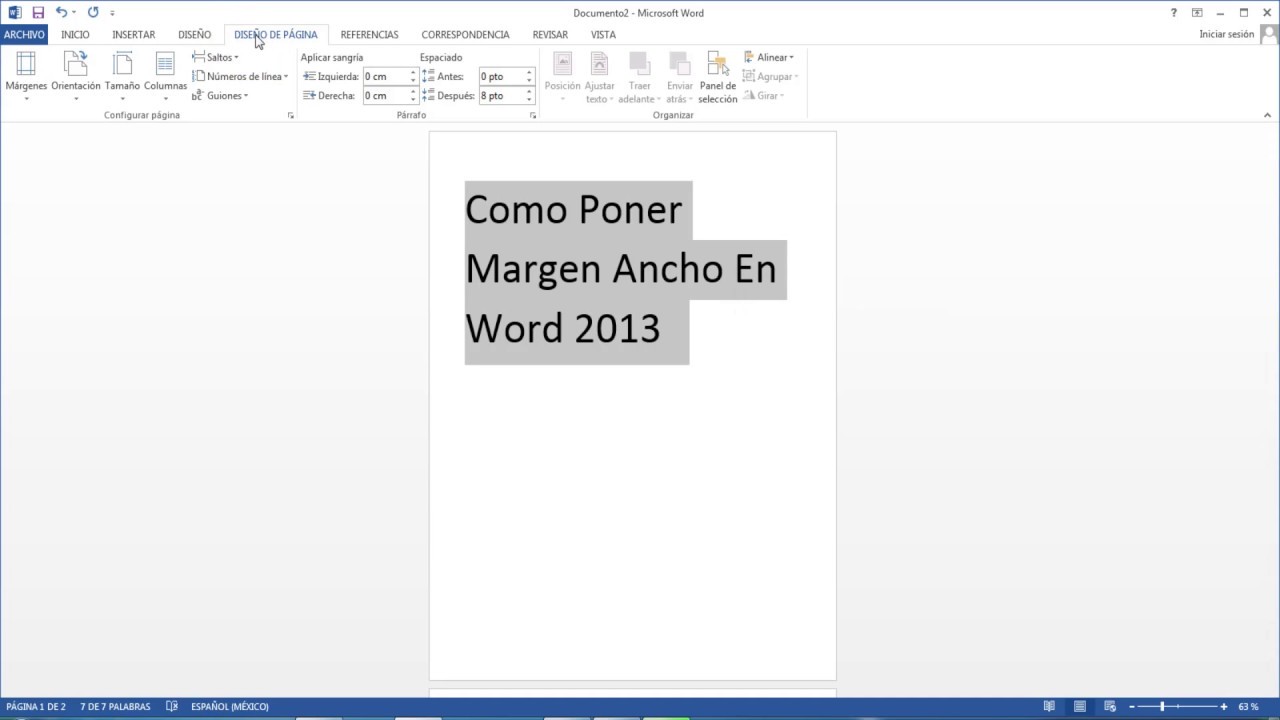Click the zoom in plus button
1280x720 pixels.
click(1223, 706)
